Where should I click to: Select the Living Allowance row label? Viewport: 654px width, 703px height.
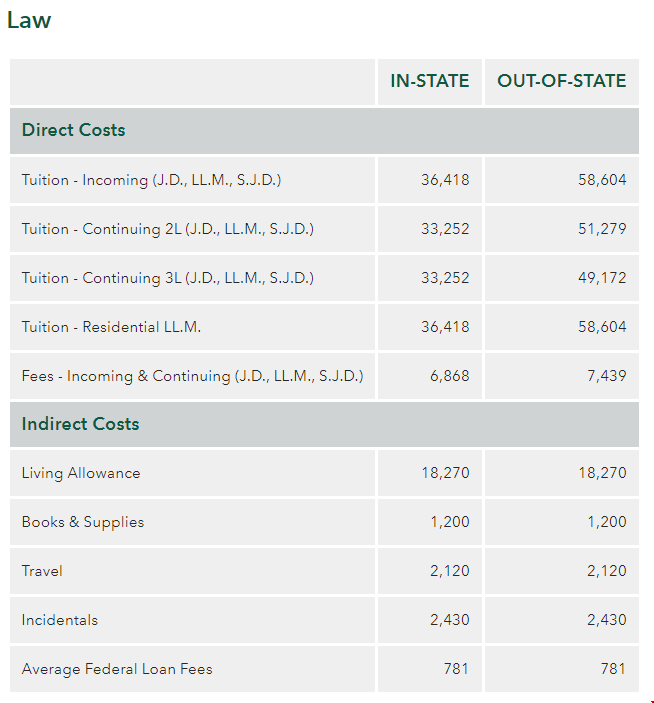81,473
